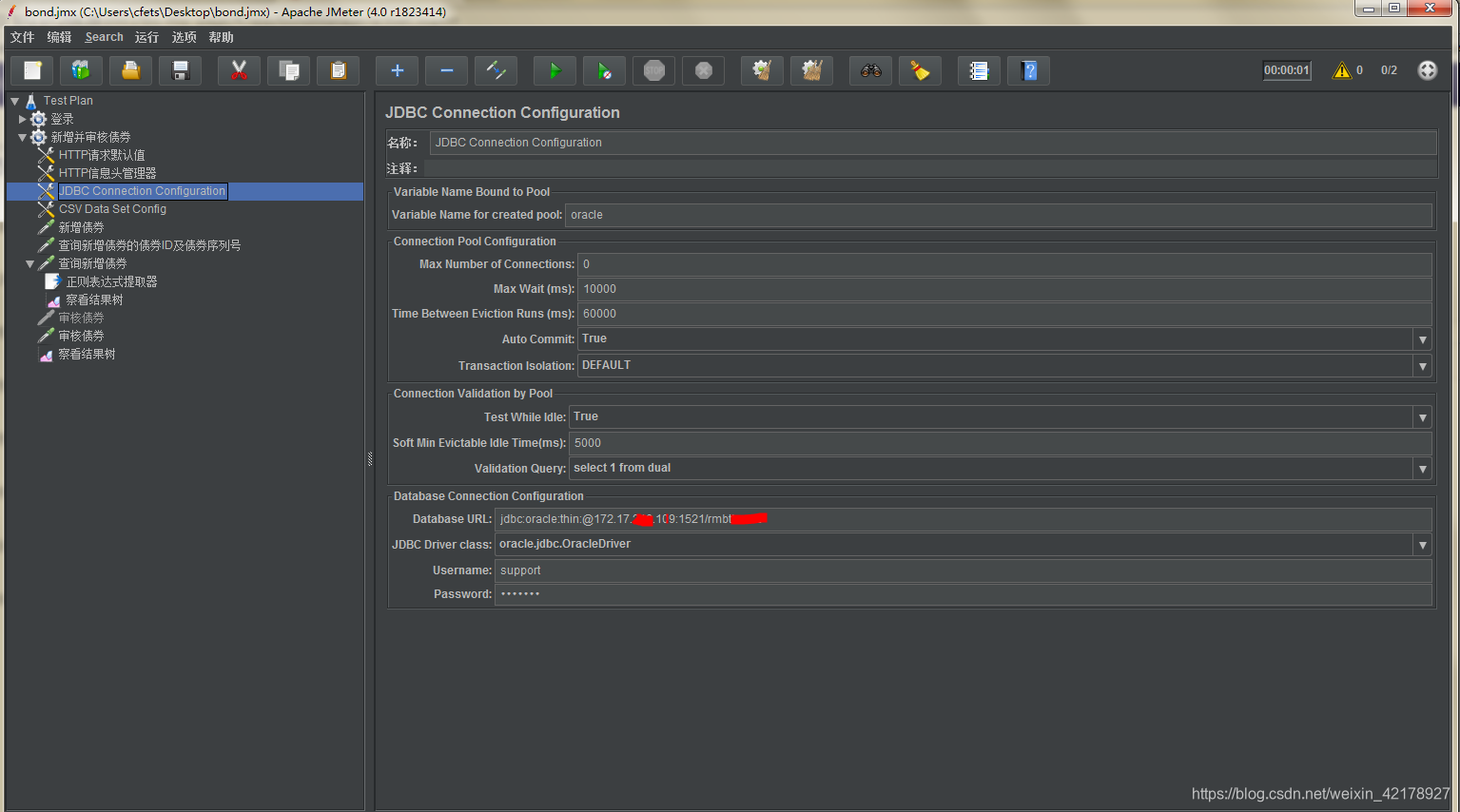Open the Transaction Isolation dropdown

[x=1423, y=366]
